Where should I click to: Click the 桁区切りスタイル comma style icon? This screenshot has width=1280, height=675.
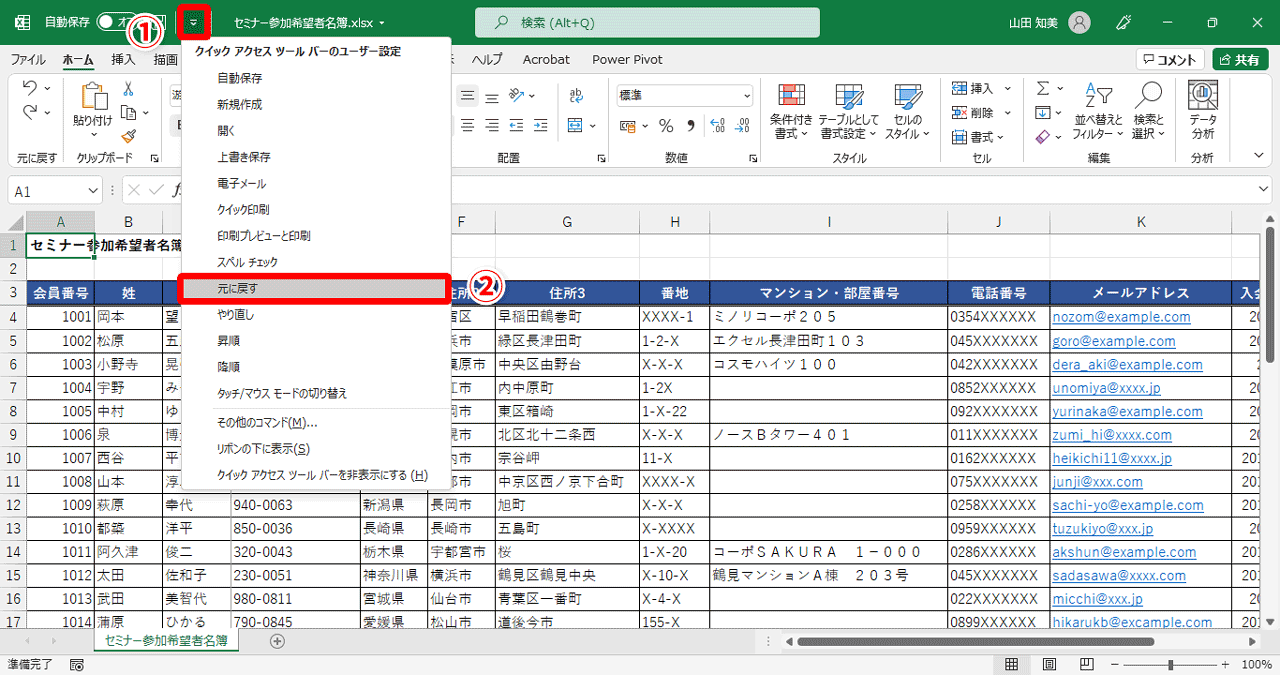tap(692, 125)
